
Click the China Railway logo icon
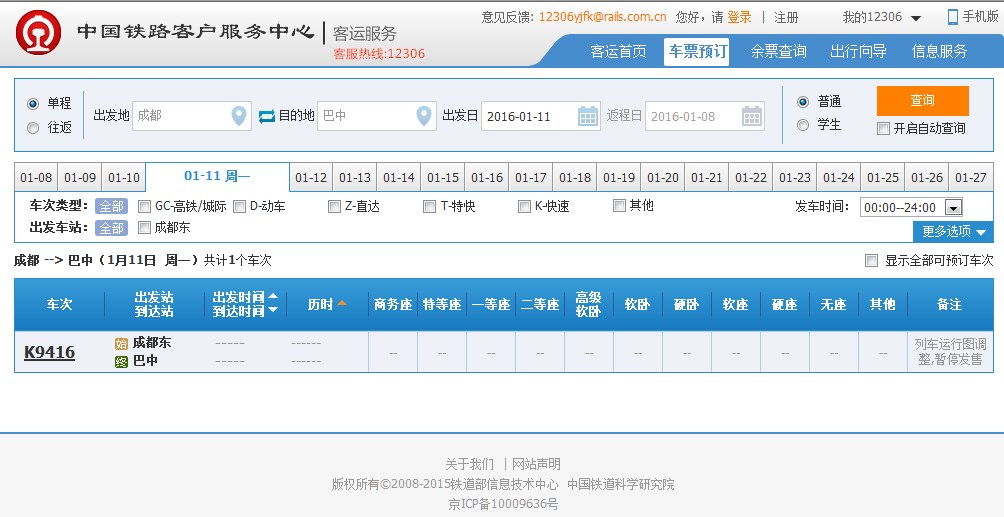[39, 34]
